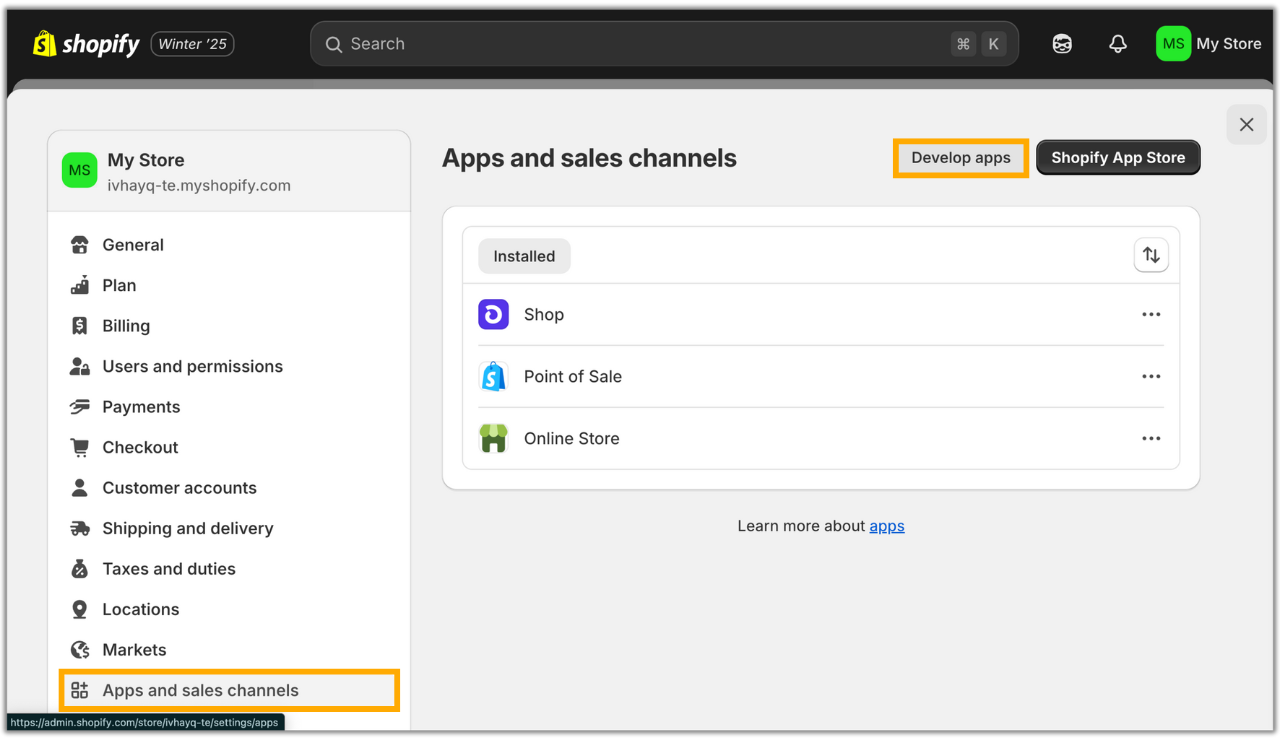Close the settings panel
Viewport: 1280px width, 740px height.
point(1246,125)
